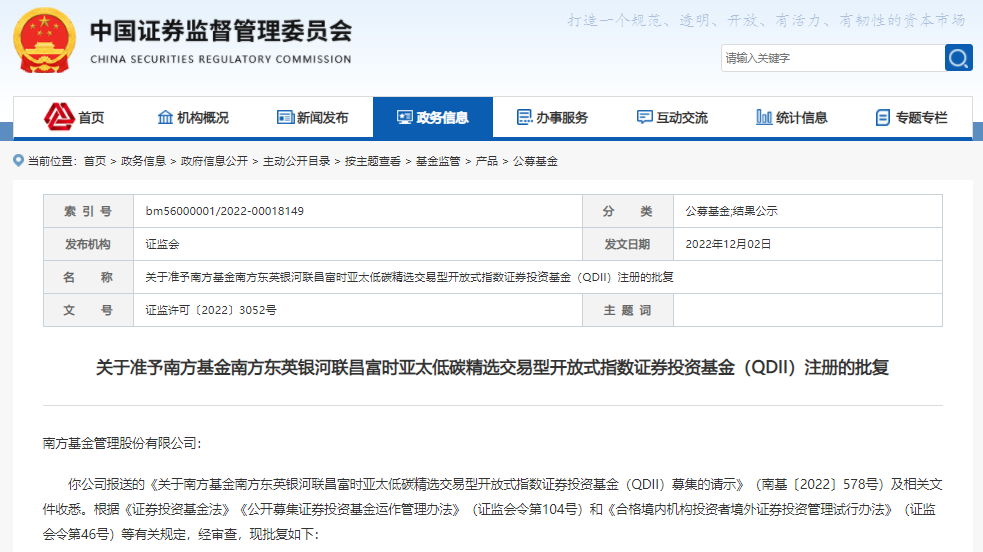Open the 统计信息 navigation tab

pyautogui.click(x=792, y=117)
